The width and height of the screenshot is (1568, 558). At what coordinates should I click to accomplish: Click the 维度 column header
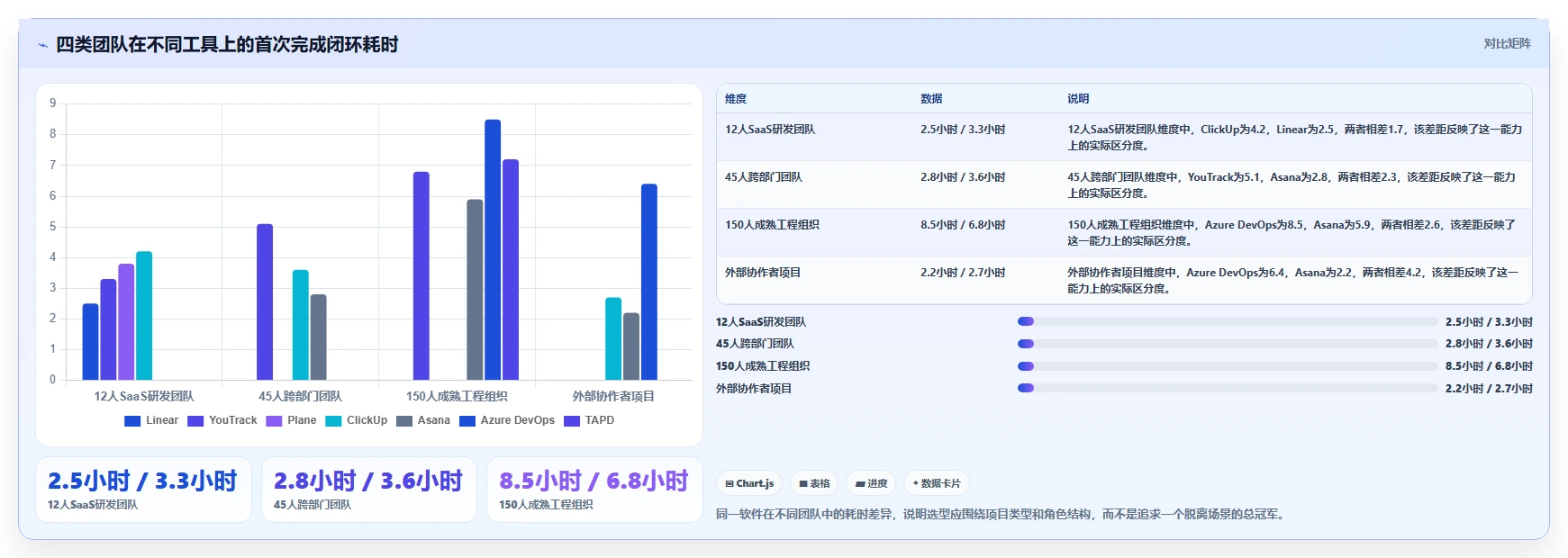click(x=736, y=99)
